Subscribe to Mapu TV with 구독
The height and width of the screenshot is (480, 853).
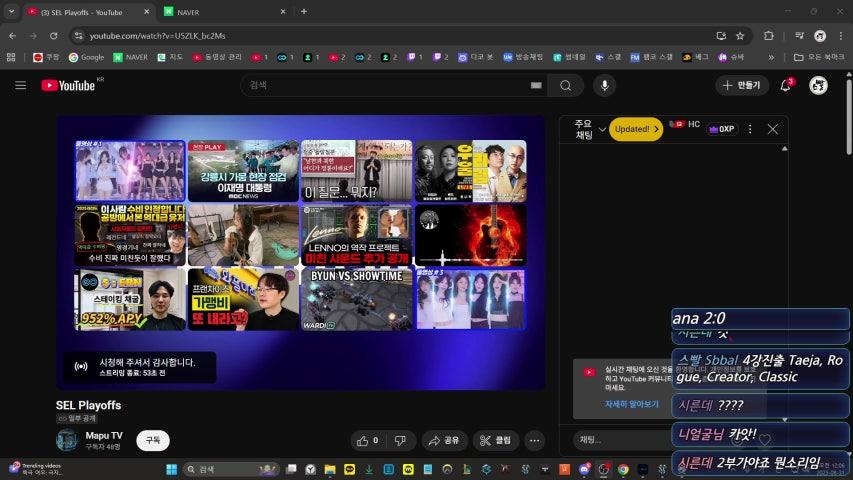point(153,440)
